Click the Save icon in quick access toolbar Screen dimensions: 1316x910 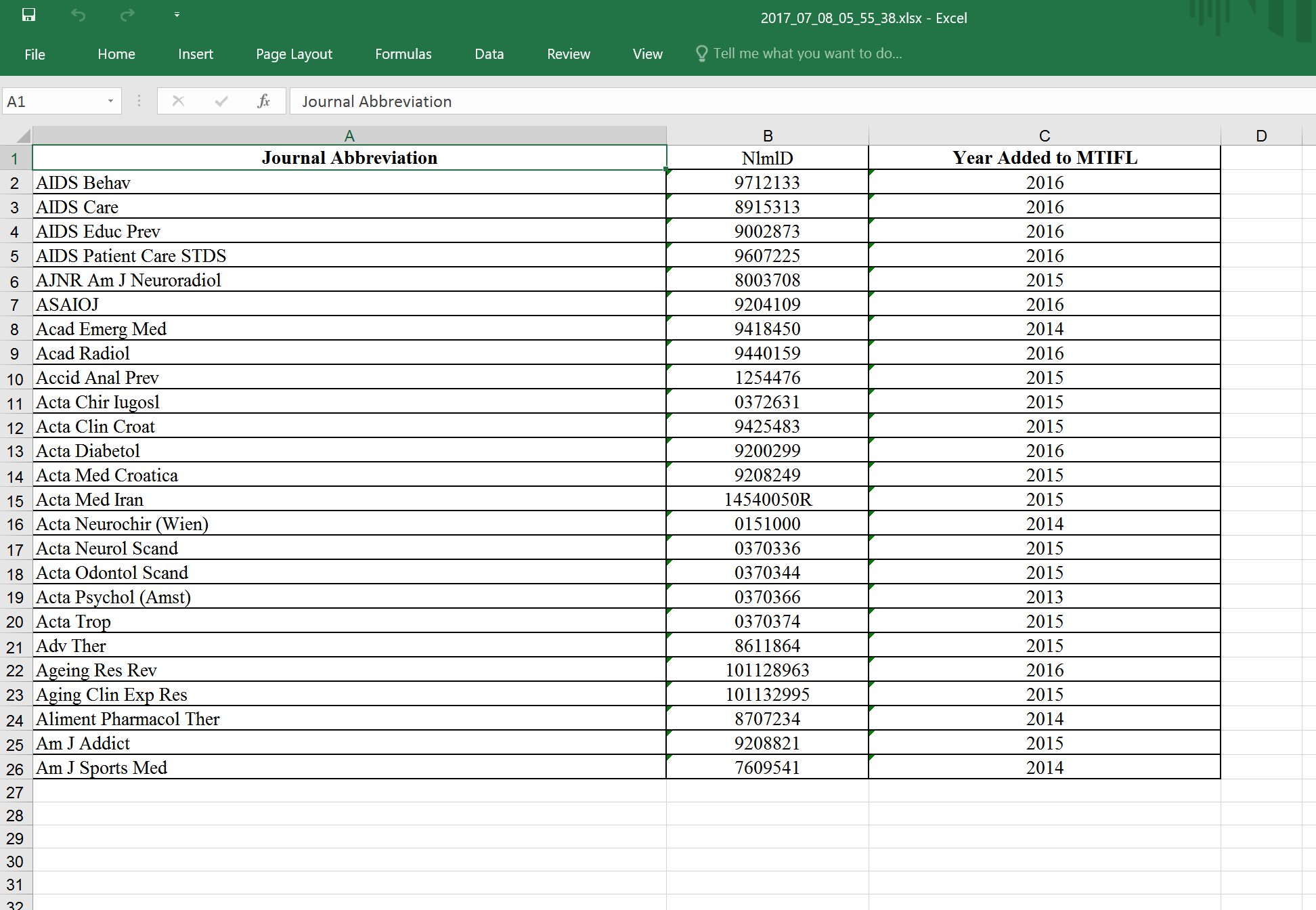coord(28,15)
